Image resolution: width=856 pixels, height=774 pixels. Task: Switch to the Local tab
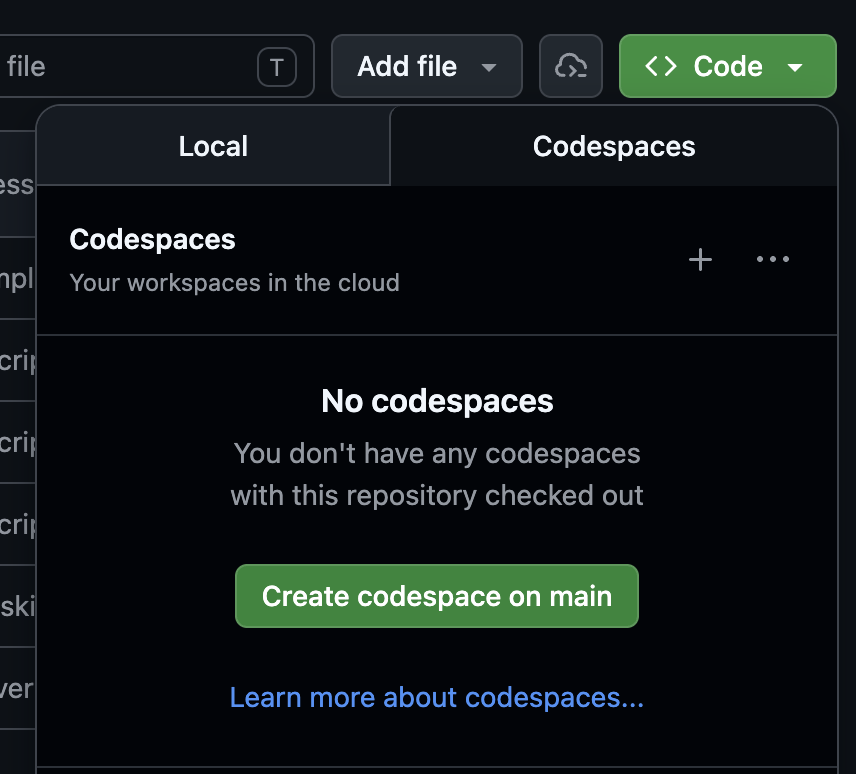[x=213, y=146]
